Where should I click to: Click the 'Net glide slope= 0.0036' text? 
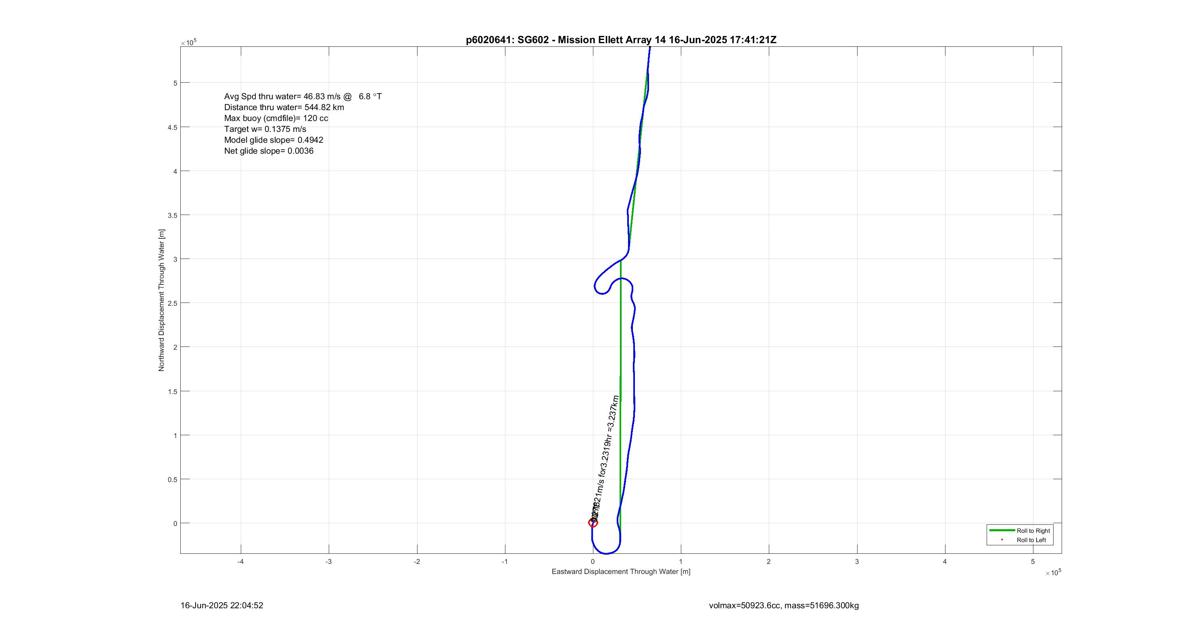(x=269, y=151)
